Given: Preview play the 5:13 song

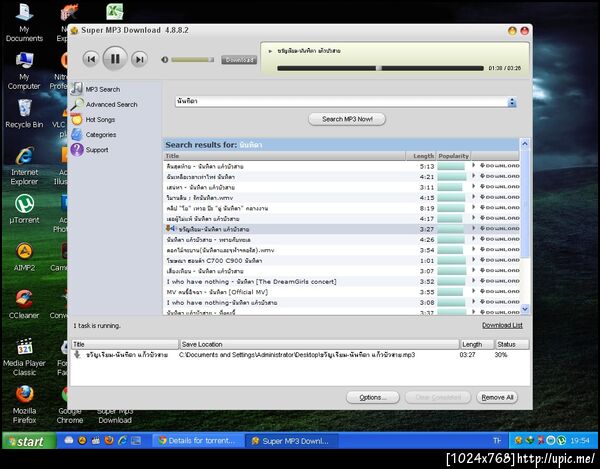Looking at the screenshot, I should (474, 165).
